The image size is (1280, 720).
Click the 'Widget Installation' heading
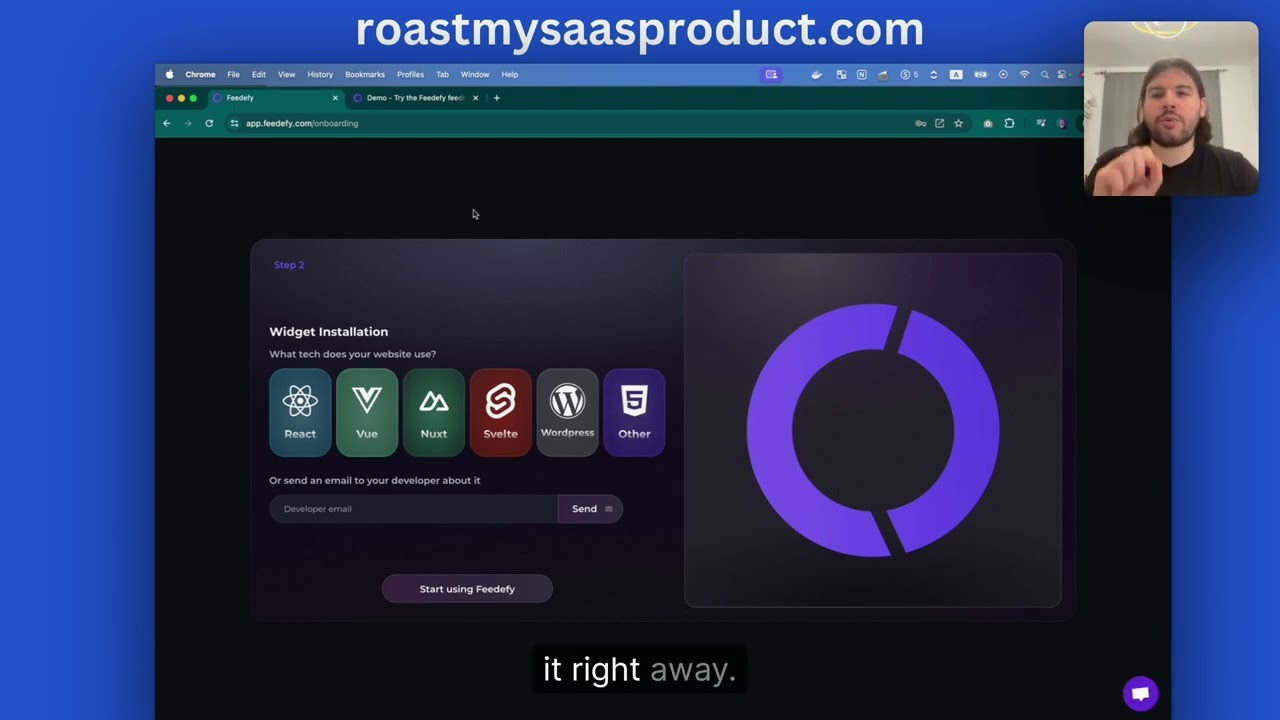[328, 332]
